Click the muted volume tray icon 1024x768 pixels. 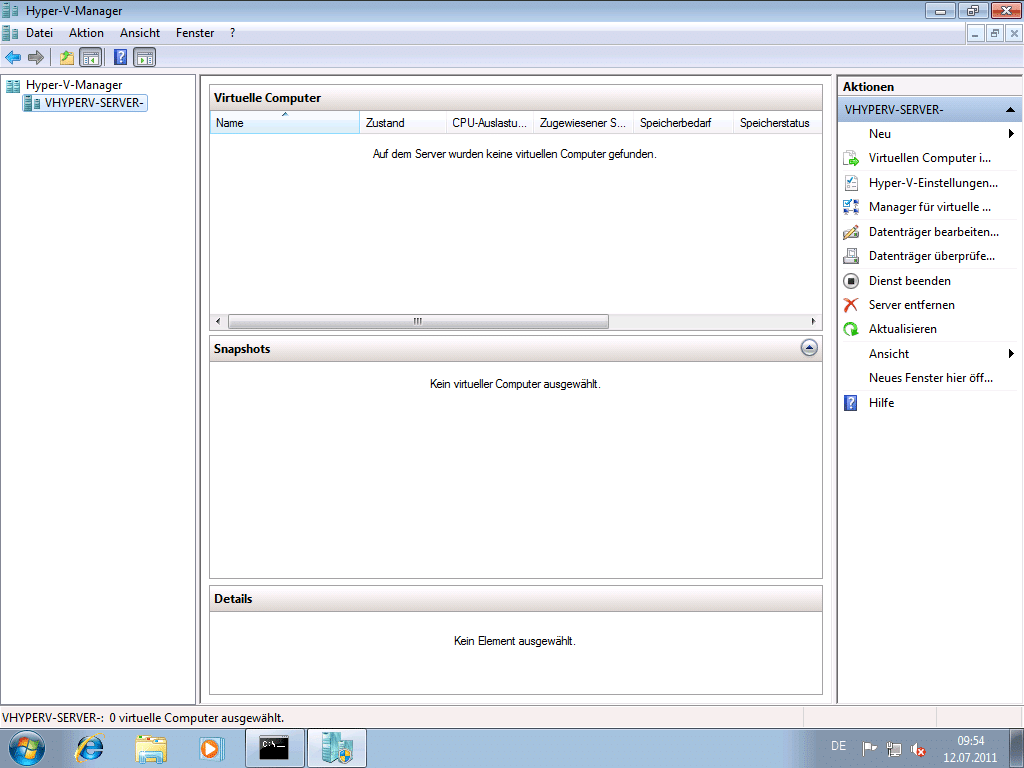pos(918,749)
